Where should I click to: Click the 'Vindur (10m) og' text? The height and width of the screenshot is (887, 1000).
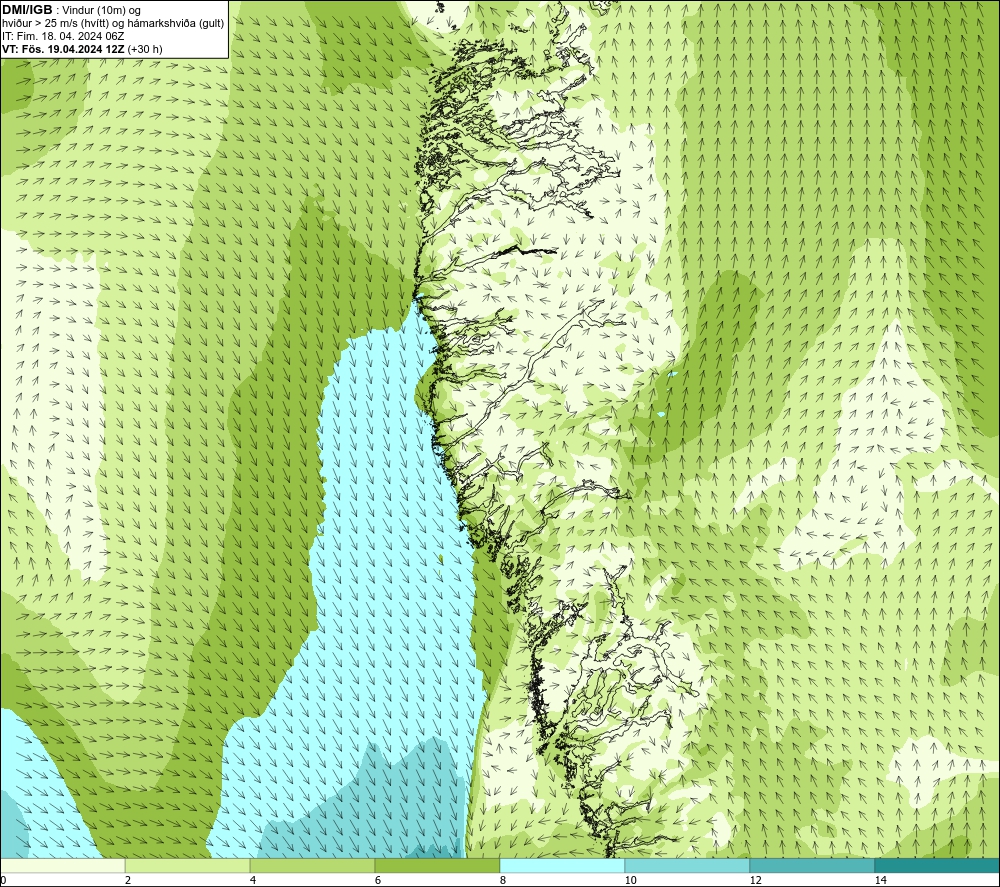click(101, 11)
